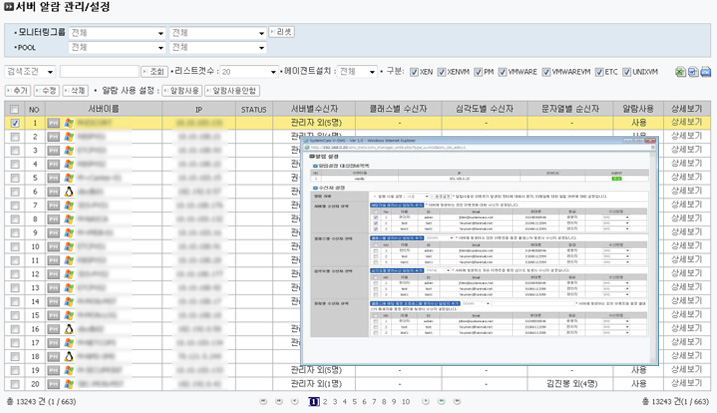Go to next page pagination icon
The image size is (717, 413).
point(426,401)
